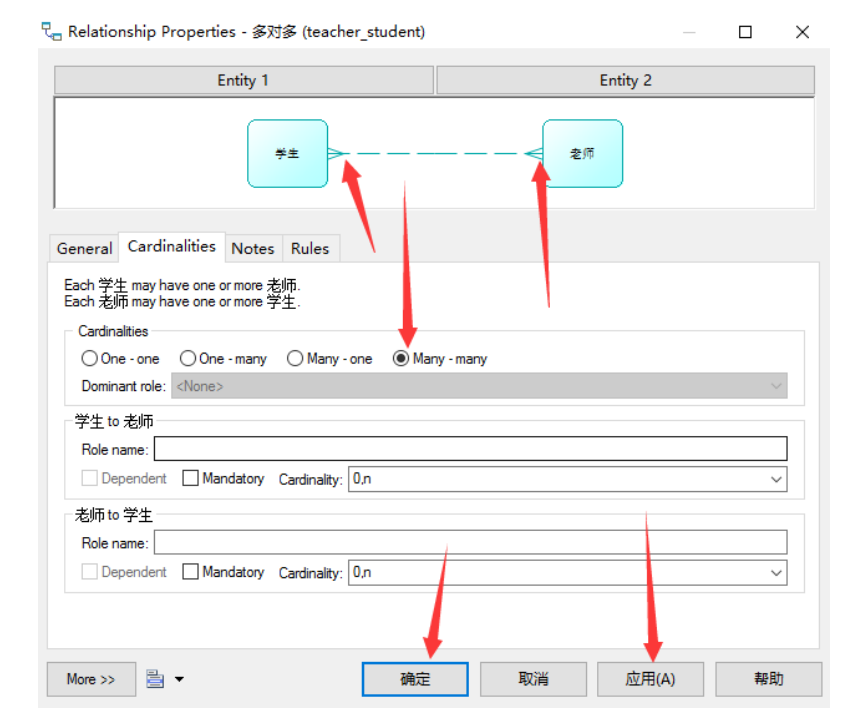Switch to the General tab
The image size is (849, 717).
tap(84, 248)
